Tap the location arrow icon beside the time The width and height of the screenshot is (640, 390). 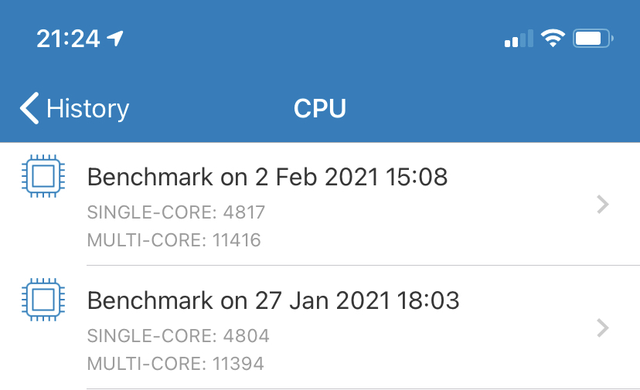[115, 38]
